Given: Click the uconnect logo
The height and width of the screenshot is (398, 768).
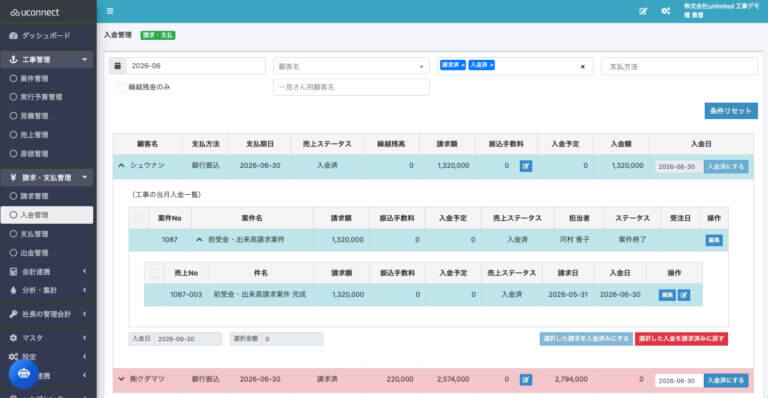Looking at the screenshot, I should click(34, 12).
